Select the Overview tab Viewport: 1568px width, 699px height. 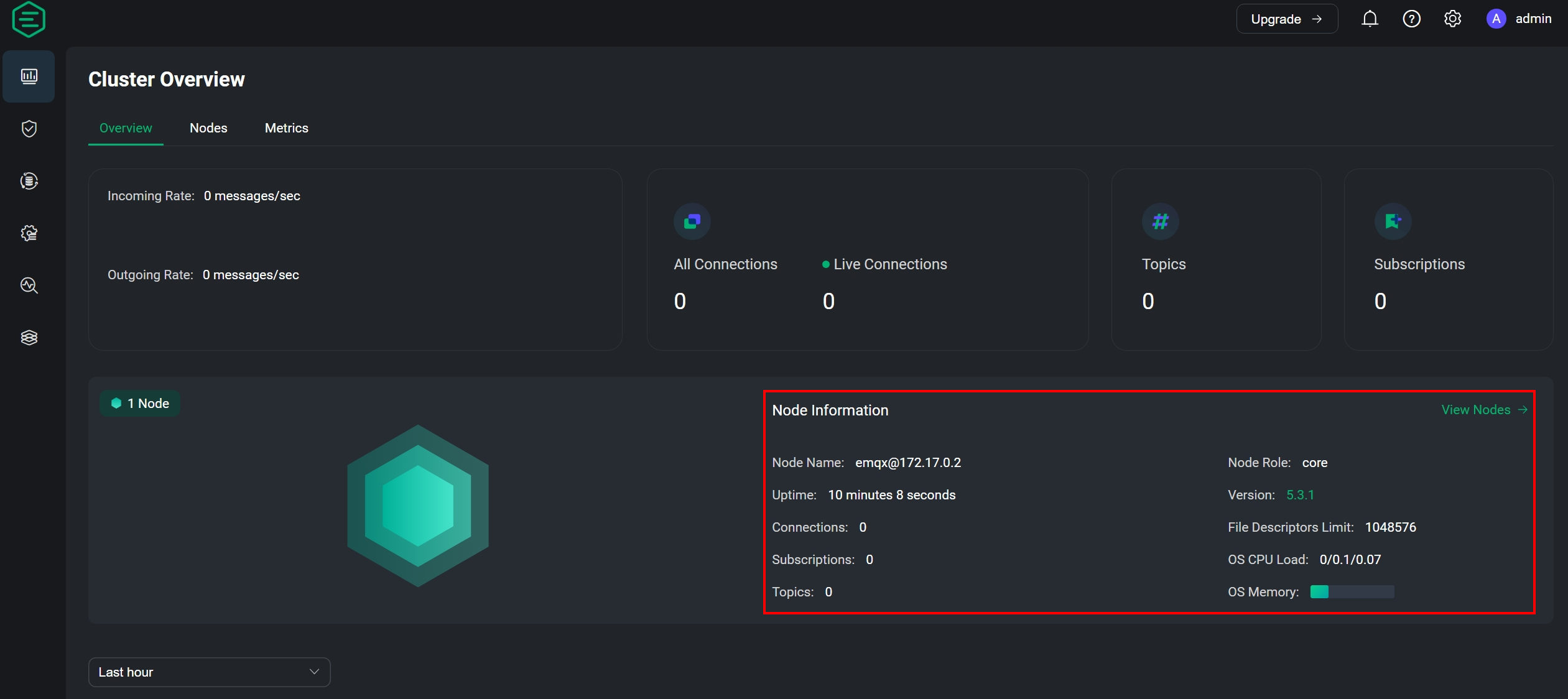tap(126, 128)
